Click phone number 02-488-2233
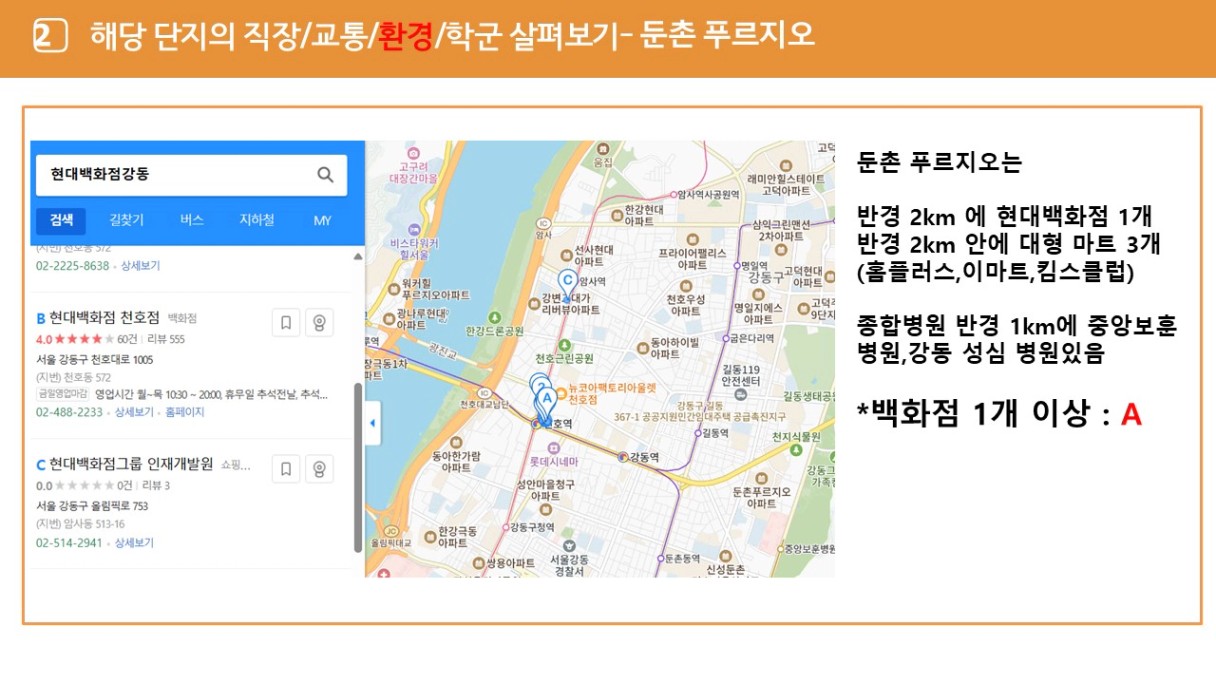This screenshot has width=1216, height=684. 69,412
